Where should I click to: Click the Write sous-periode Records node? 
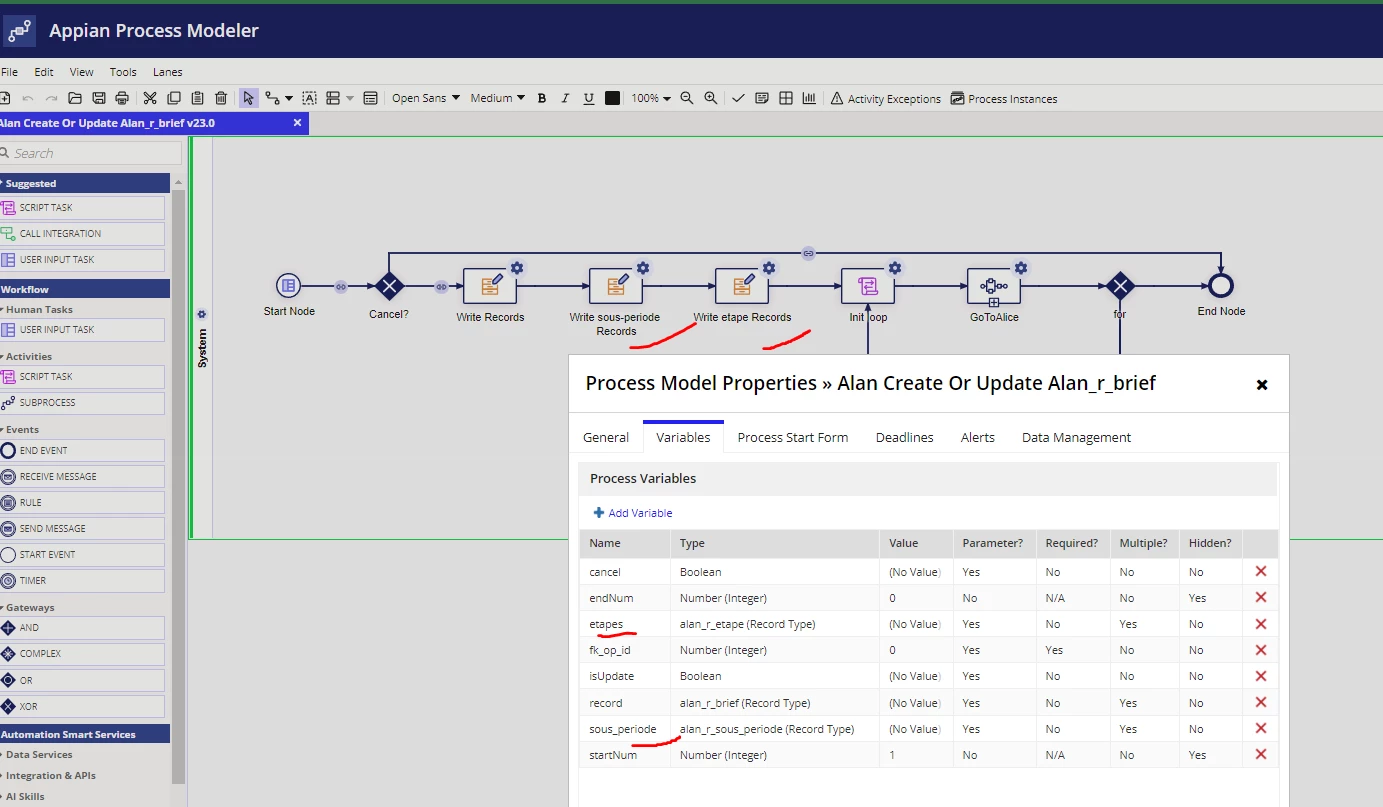(616, 286)
